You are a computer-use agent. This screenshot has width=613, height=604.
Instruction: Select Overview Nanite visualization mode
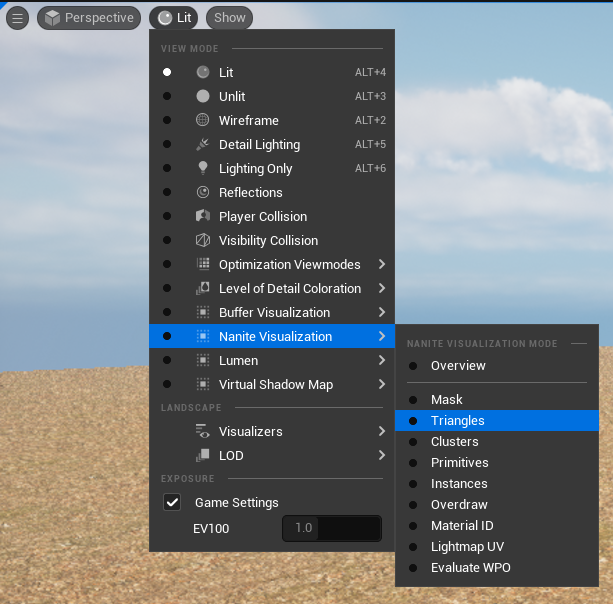(x=497, y=366)
